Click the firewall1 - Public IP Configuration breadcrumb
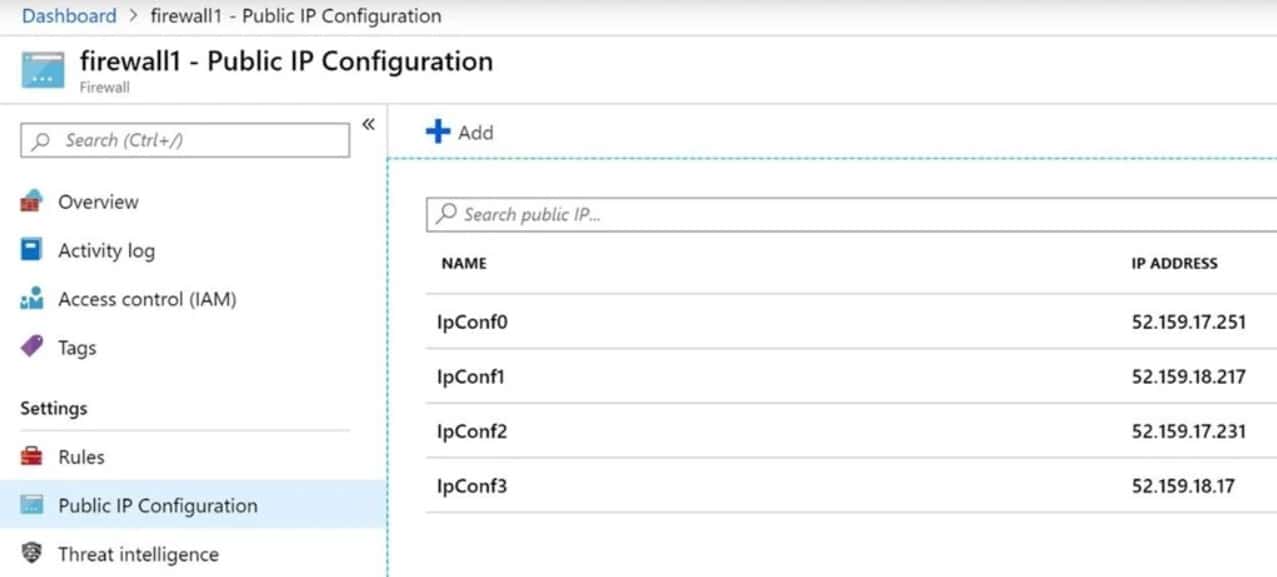 pyautogui.click(x=295, y=16)
